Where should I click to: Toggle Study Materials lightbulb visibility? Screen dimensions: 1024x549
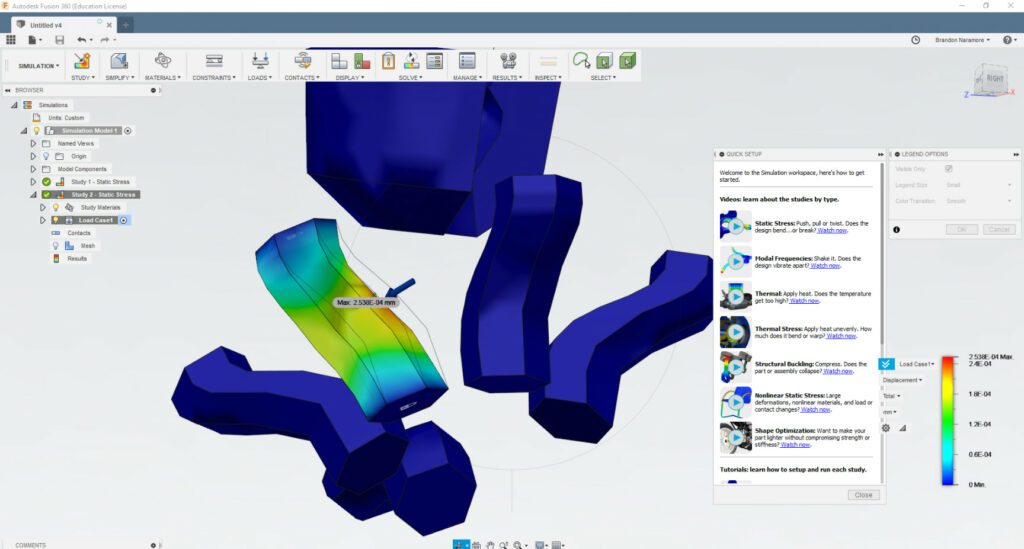[x=56, y=208]
